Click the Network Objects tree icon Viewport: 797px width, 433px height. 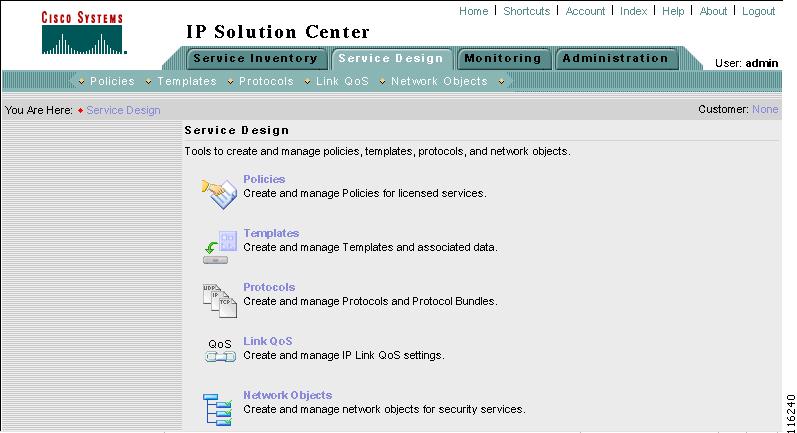pyautogui.click(x=218, y=410)
